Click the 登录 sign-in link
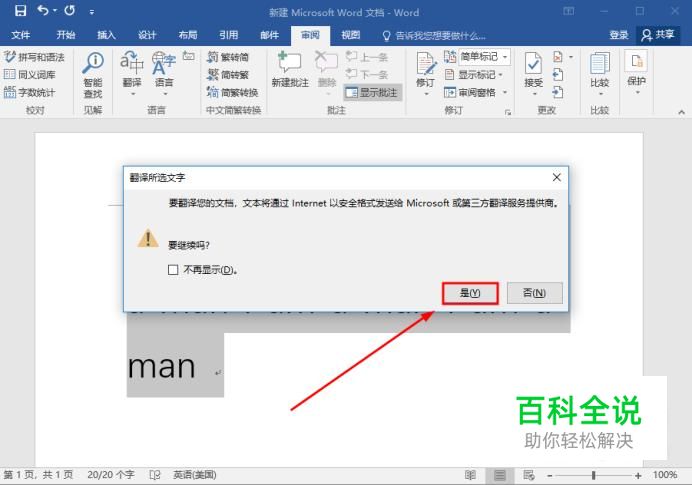Screen dimensions: 692x485 [619, 35]
